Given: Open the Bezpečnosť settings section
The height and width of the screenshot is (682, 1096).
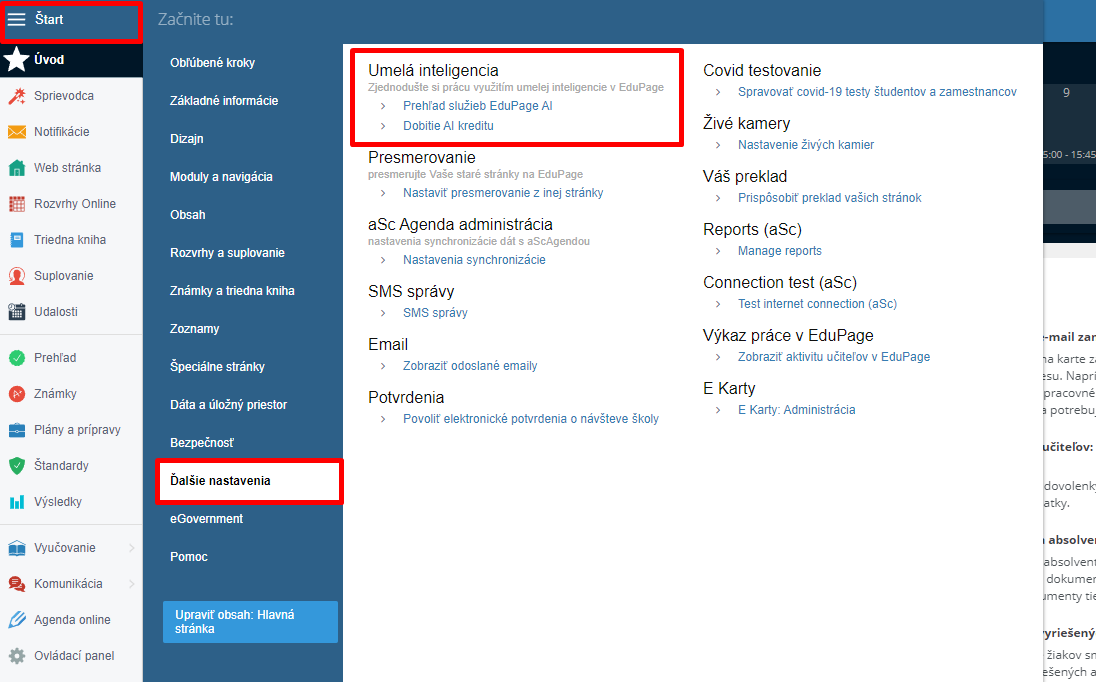Looking at the screenshot, I should pyautogui.click(x=202, y=443).
